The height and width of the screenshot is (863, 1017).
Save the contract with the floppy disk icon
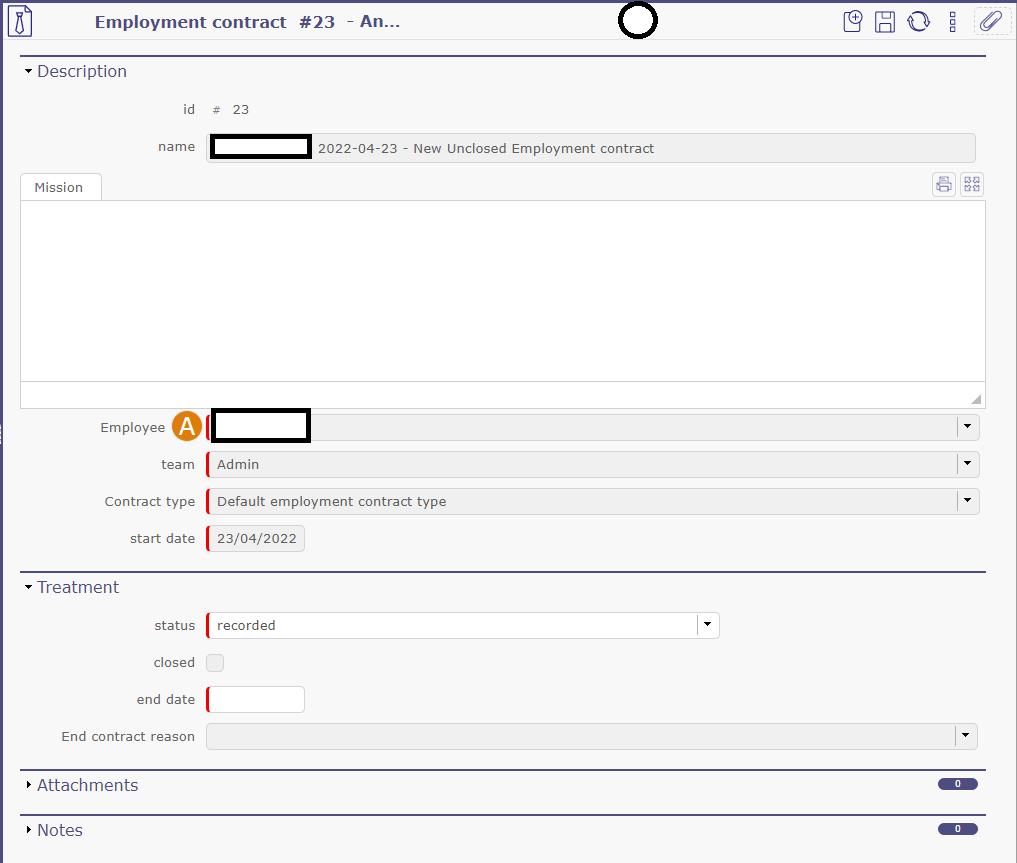pyautogui.click(x=885, y=22)
